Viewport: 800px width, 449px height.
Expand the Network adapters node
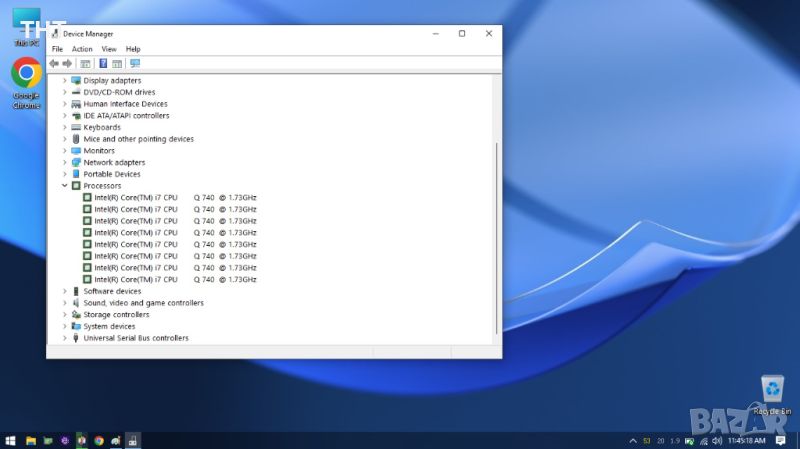pos(65,162)
